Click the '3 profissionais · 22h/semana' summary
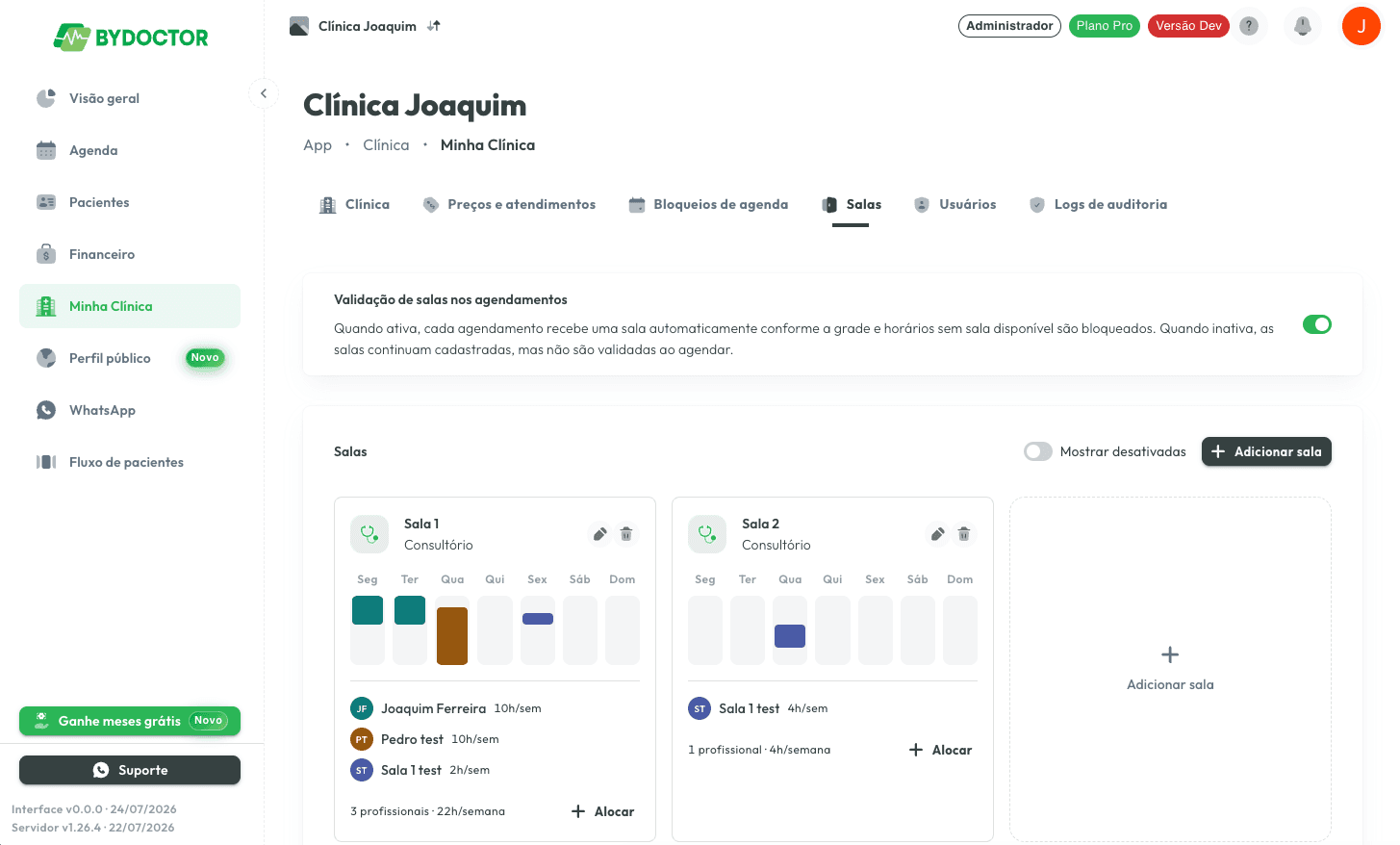Image resolution: width=1400 pixels, height=845 pixels. [427, 811]
